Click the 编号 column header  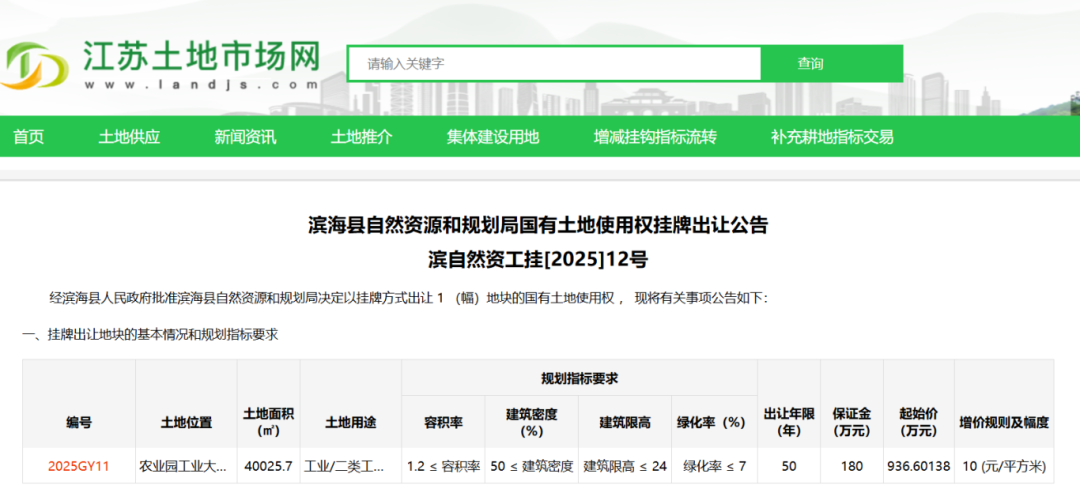coord(79,422)
